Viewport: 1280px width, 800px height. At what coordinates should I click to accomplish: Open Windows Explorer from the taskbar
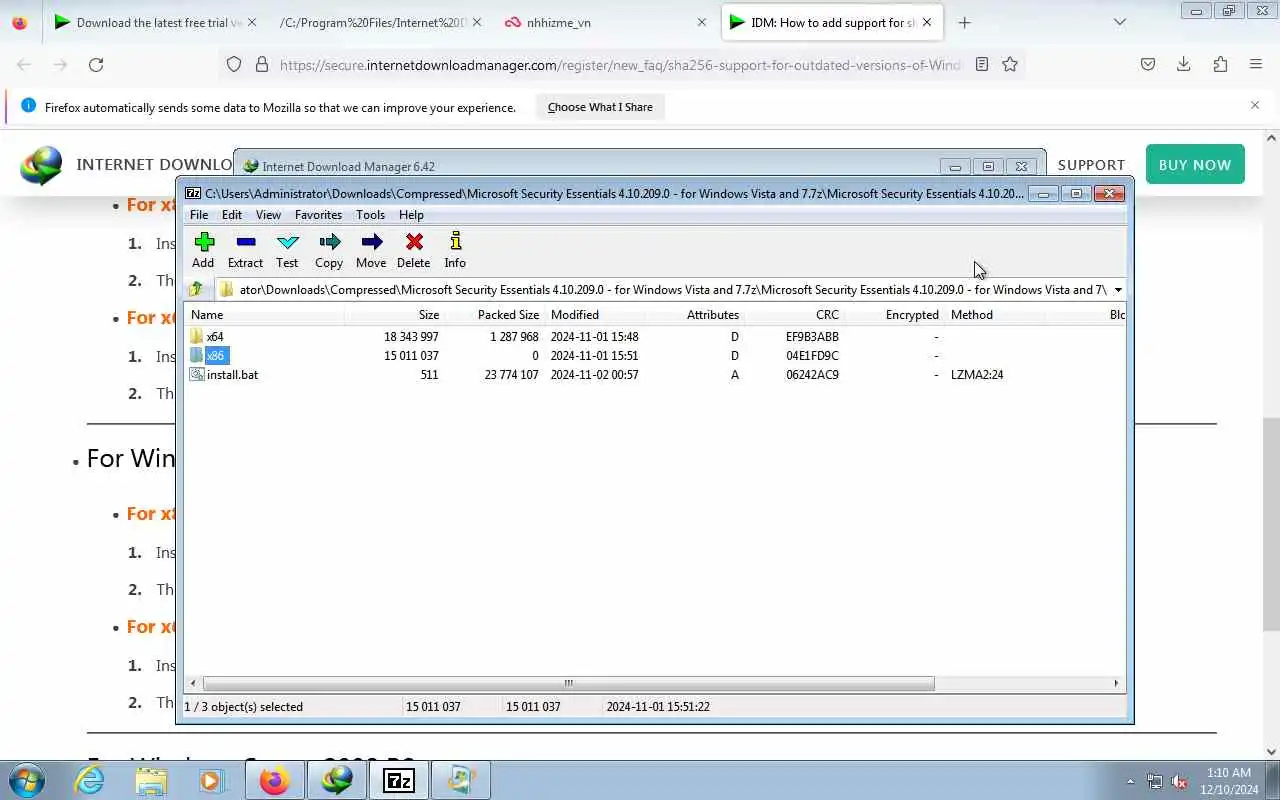coord(151,780)
